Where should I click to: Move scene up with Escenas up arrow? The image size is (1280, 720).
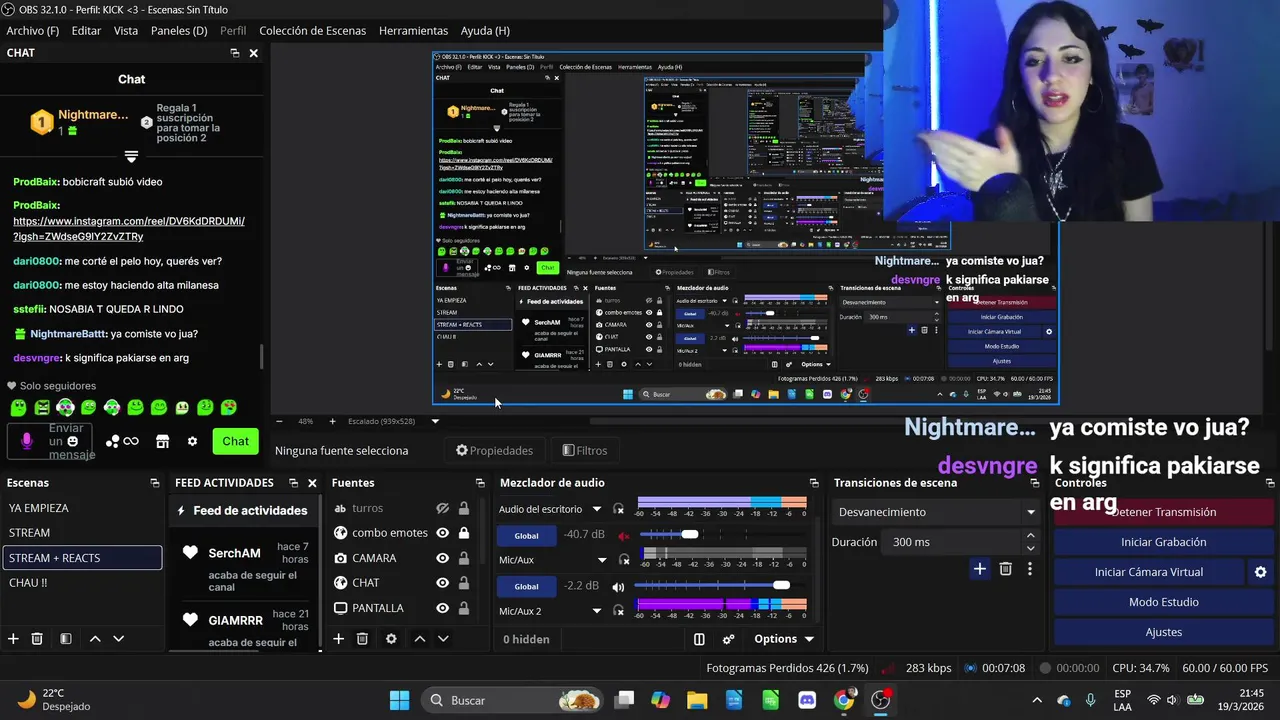(95, 639)
